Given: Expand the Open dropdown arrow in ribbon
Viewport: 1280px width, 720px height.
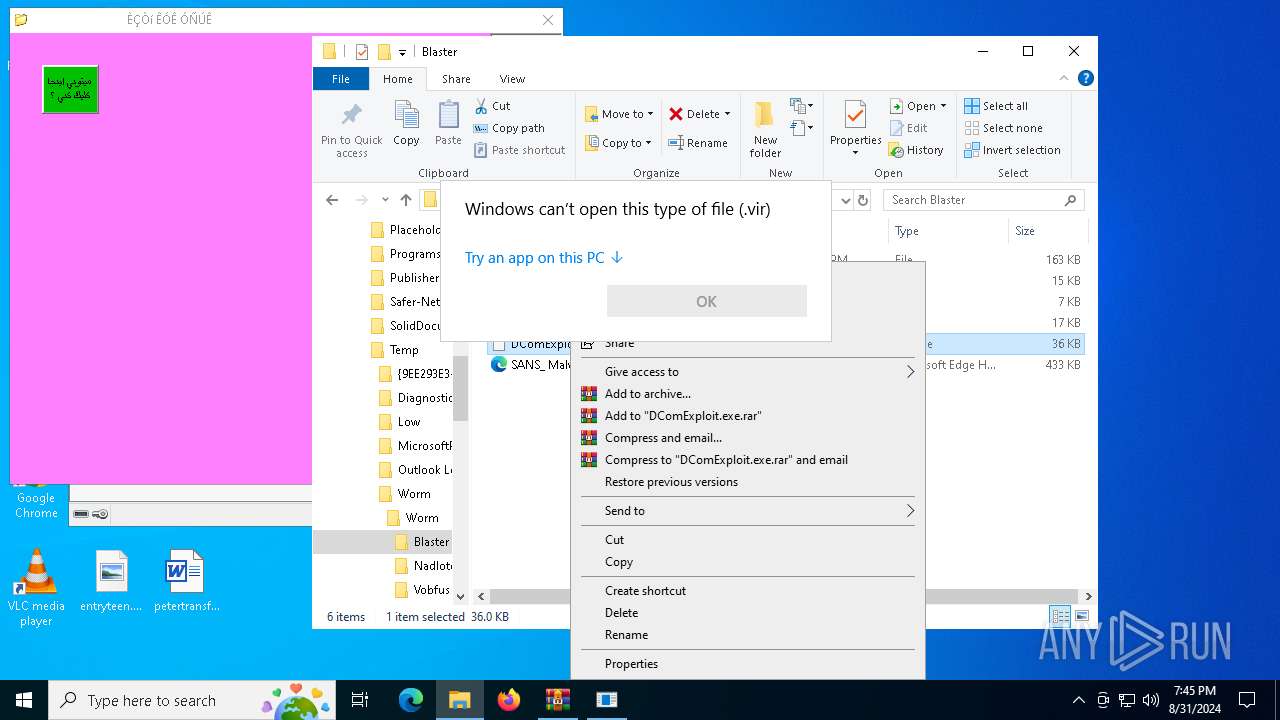Looking at the screenshot, I should click(x=943, y=106).
